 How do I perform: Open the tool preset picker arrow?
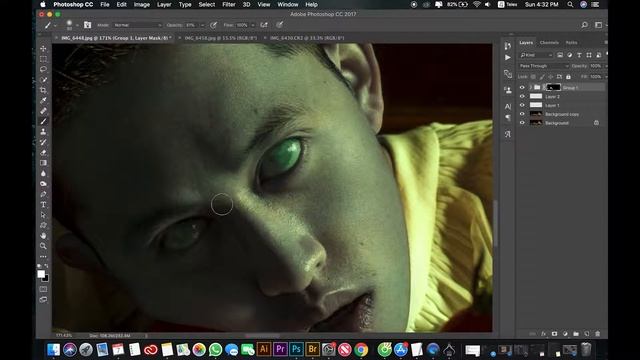click(55, 25)
